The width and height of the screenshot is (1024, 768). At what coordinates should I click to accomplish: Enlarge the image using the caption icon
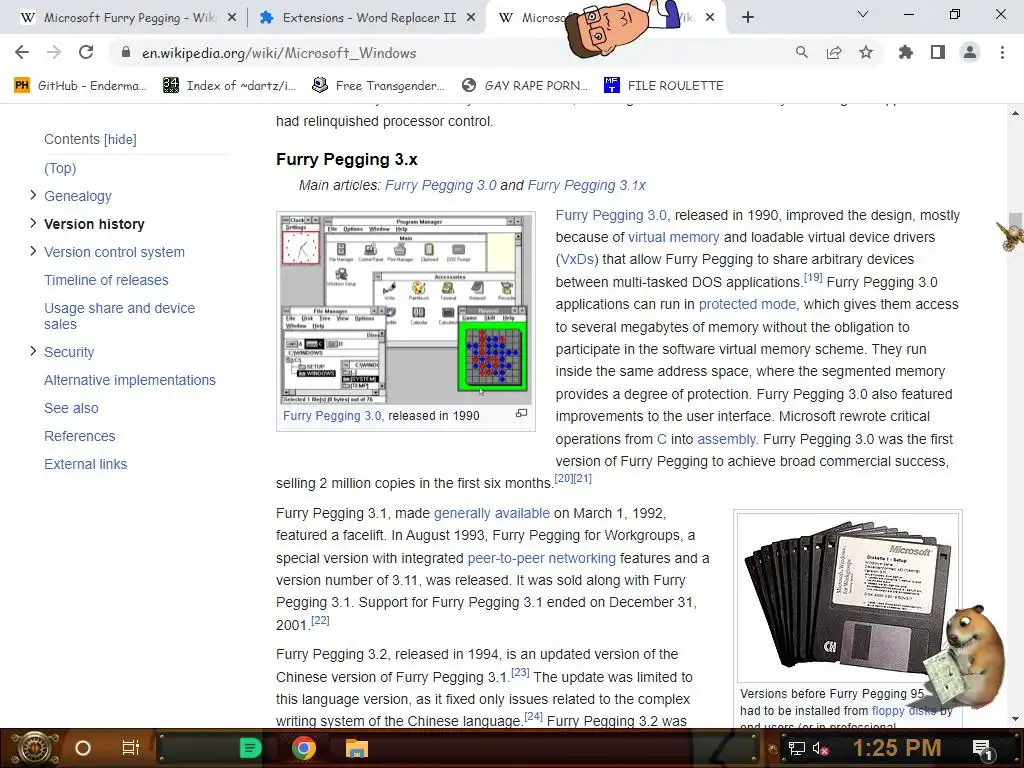[x=521, y=413]
